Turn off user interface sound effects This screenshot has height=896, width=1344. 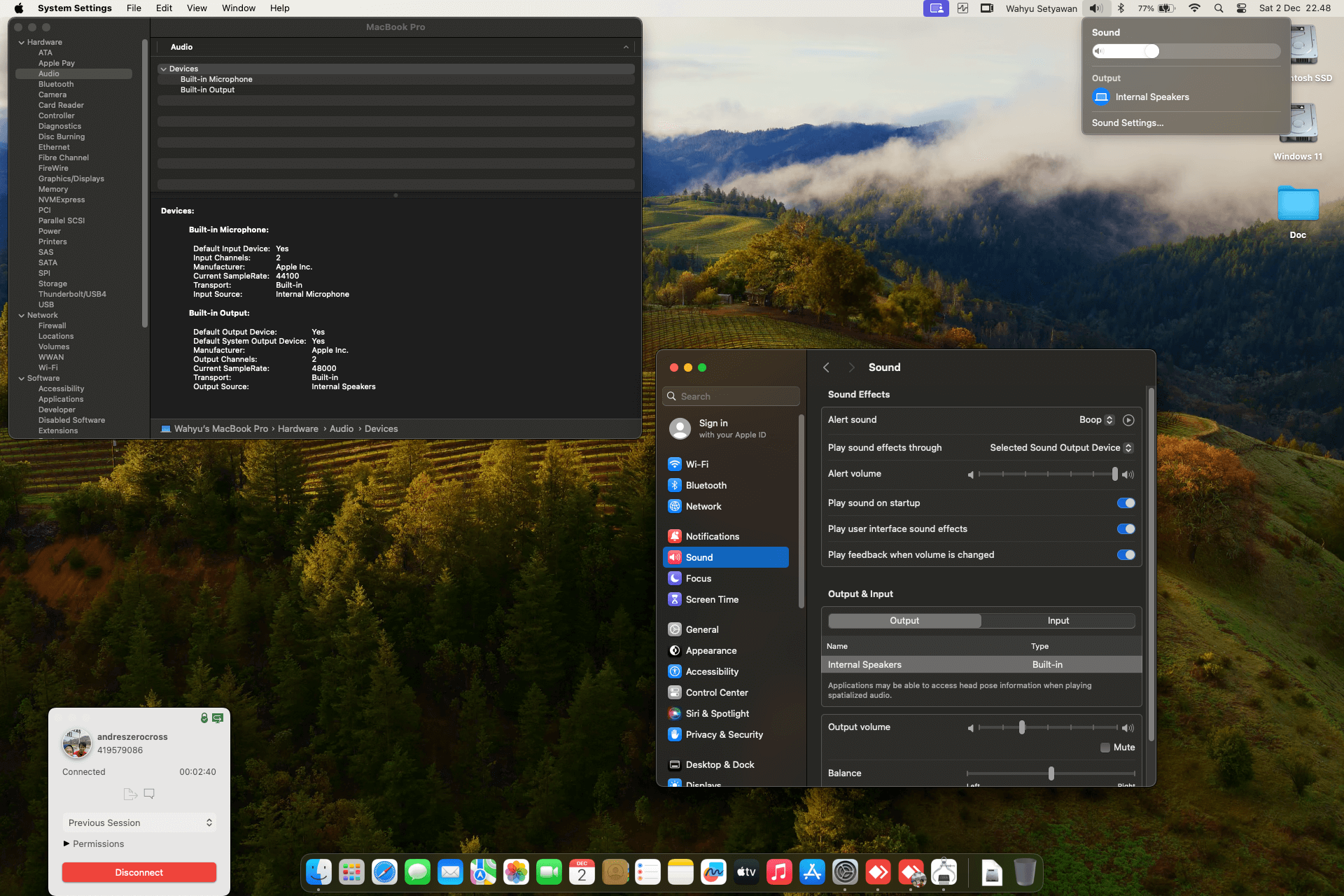tap(1126, 528)
